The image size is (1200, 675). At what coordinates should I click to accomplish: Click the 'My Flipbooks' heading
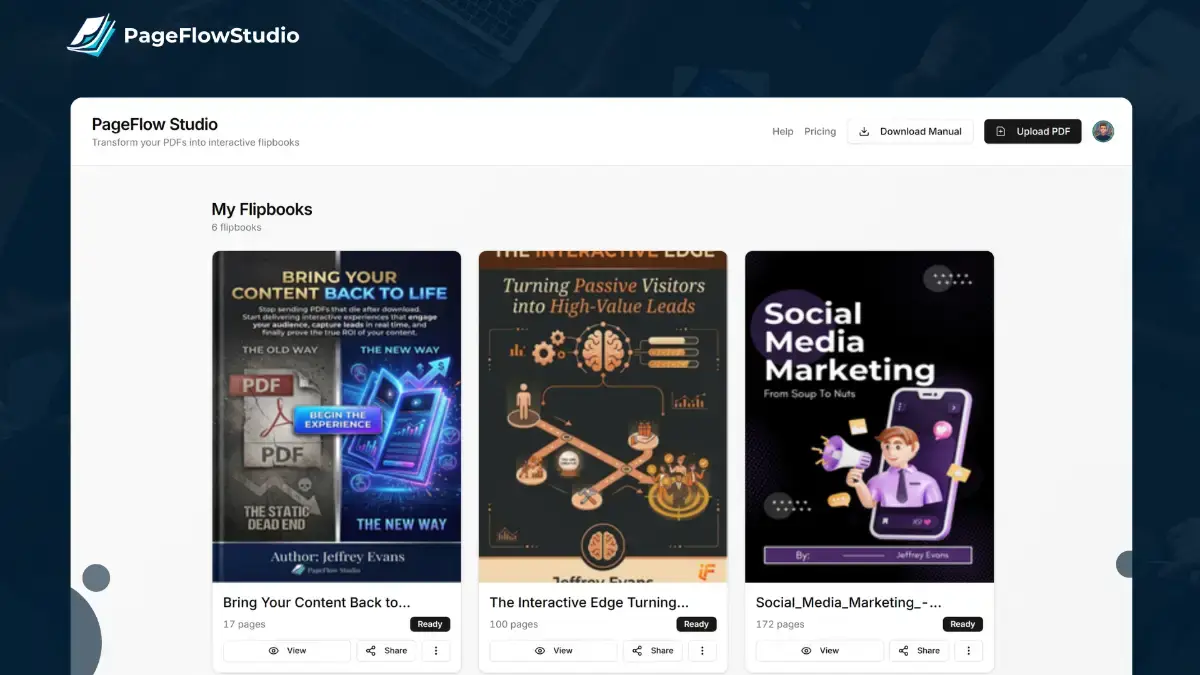(x=262, y=209)
